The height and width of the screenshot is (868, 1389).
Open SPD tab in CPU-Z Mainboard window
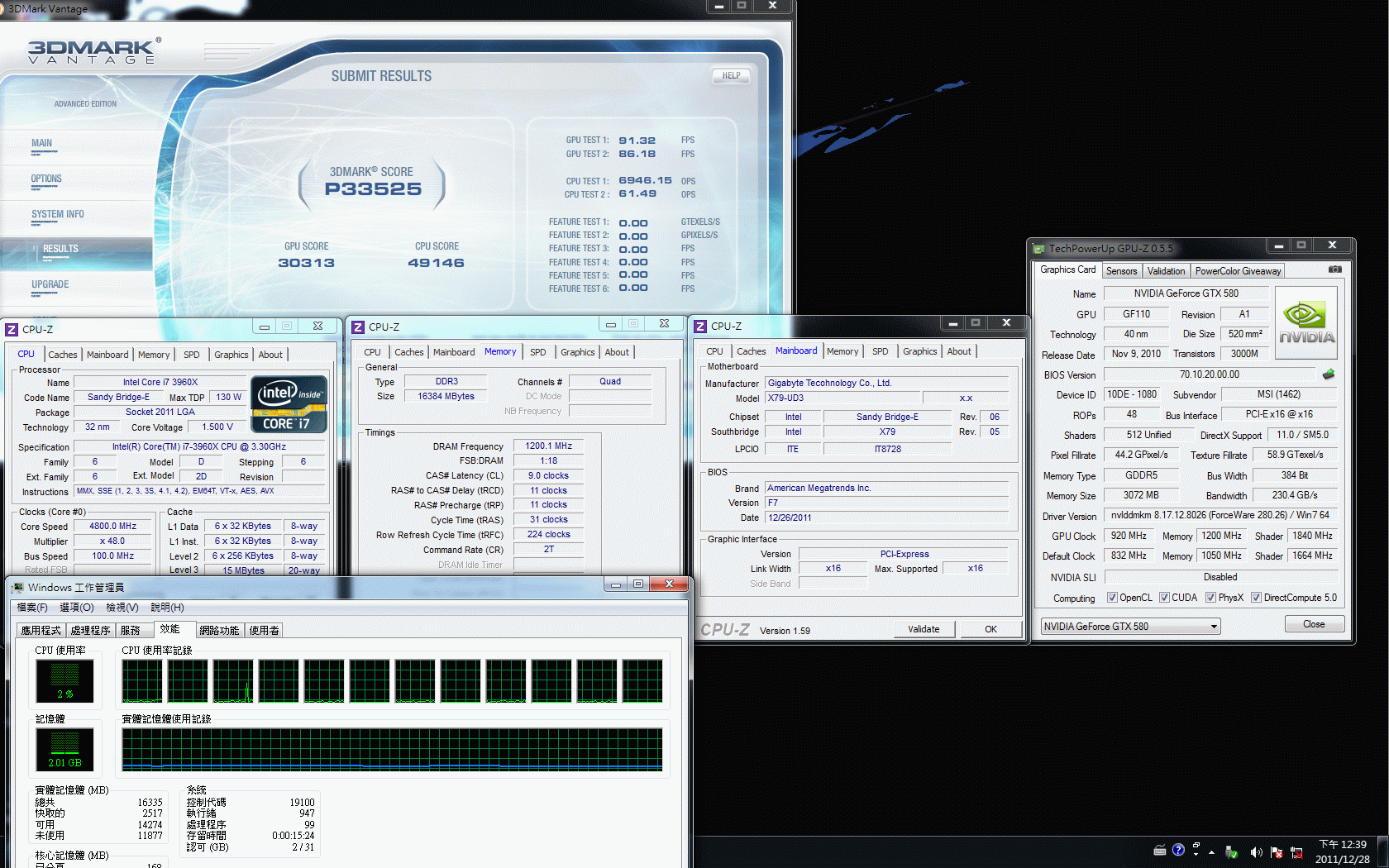[880, 351]
